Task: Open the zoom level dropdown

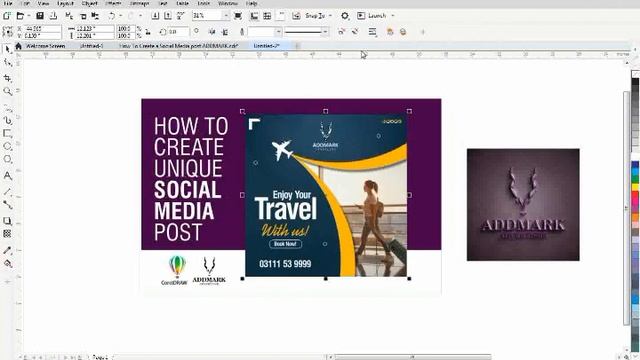Action: pos(226,16)
